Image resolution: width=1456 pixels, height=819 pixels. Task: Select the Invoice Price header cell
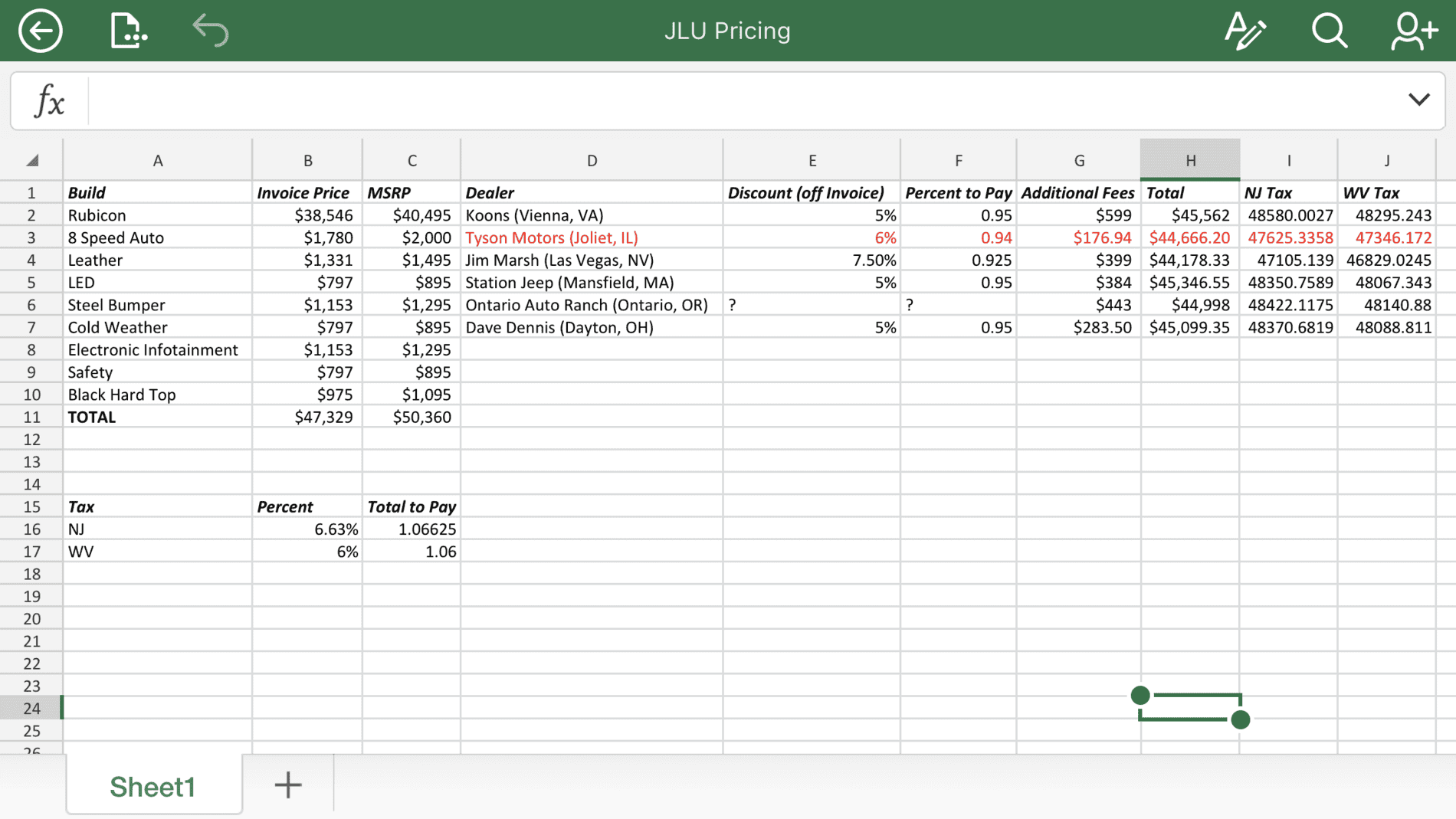[x=307, y=193]
